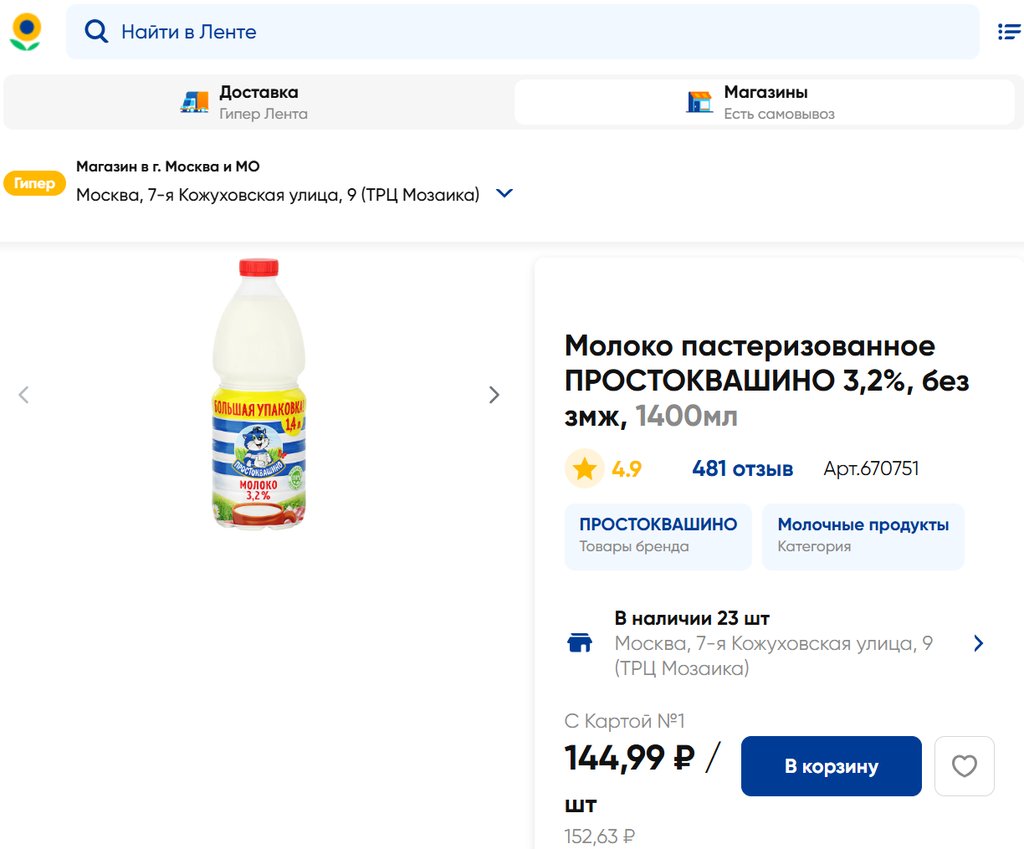The width and height of the screenshot is (1024, 849).
Task: Show next product image
Action: (494, 395)
